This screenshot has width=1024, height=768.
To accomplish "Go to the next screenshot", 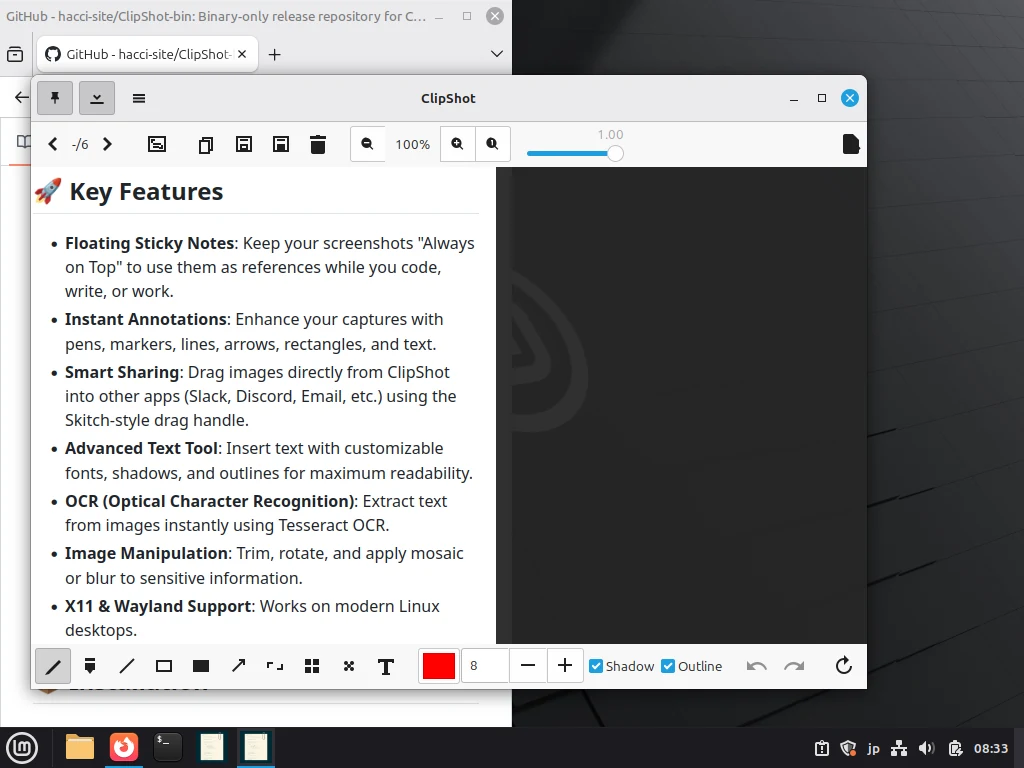I will [x=107, y=144].
